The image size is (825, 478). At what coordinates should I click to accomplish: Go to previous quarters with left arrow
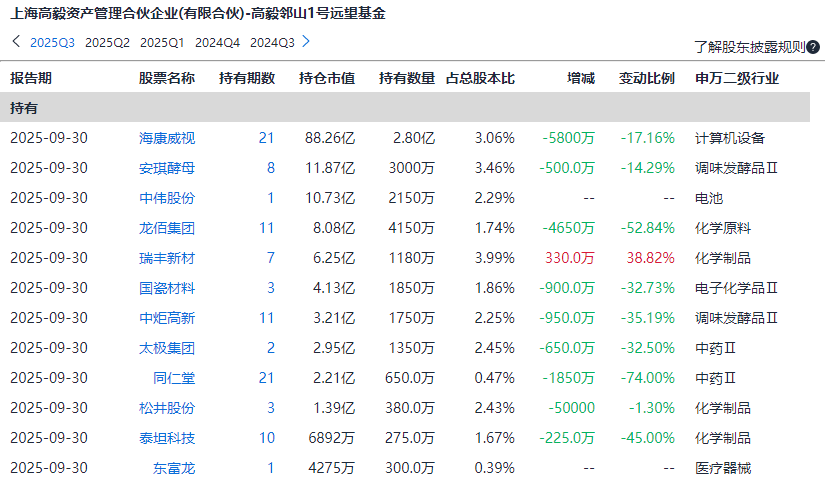tap(16, 41)
